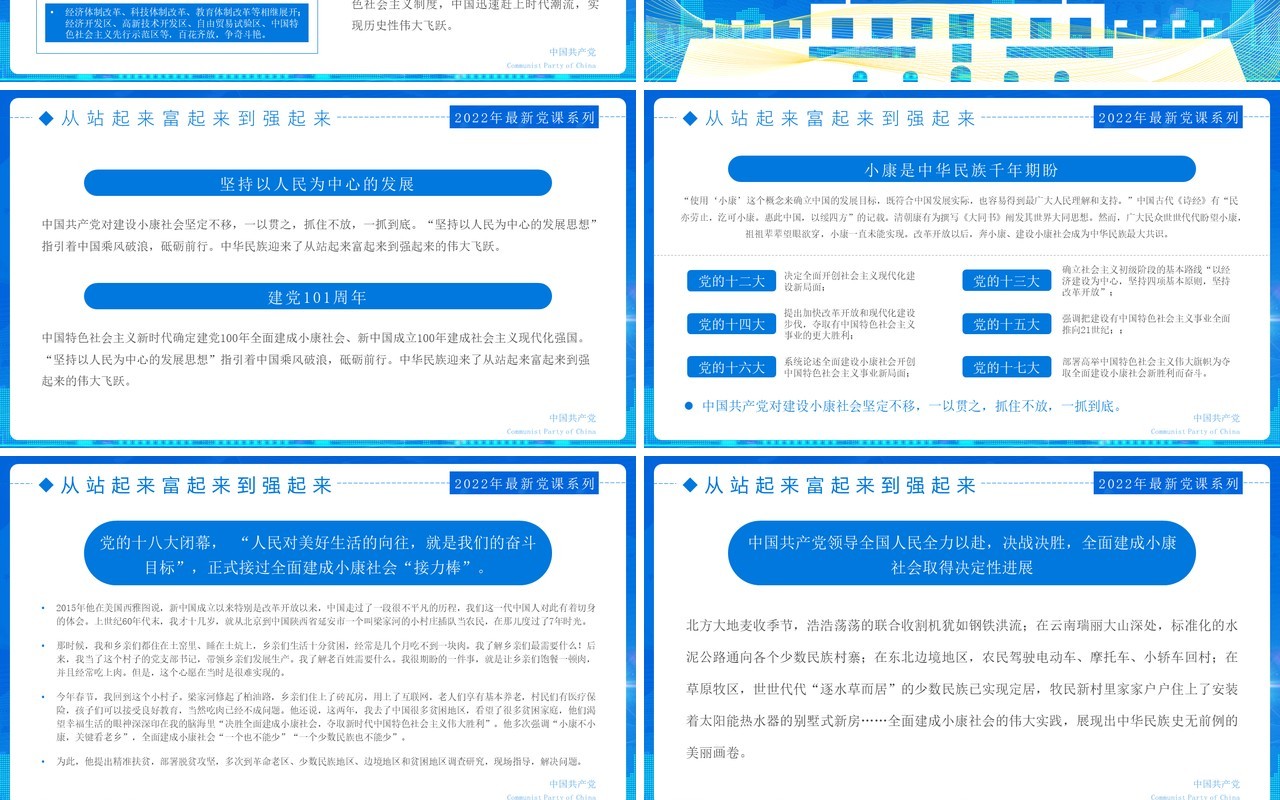Image resolution: width=1280 pixels, height=800 pixels.
Task: Click the text starting '提出加快改革开放和现代化建设步伐'
Action: click(849, 324)
